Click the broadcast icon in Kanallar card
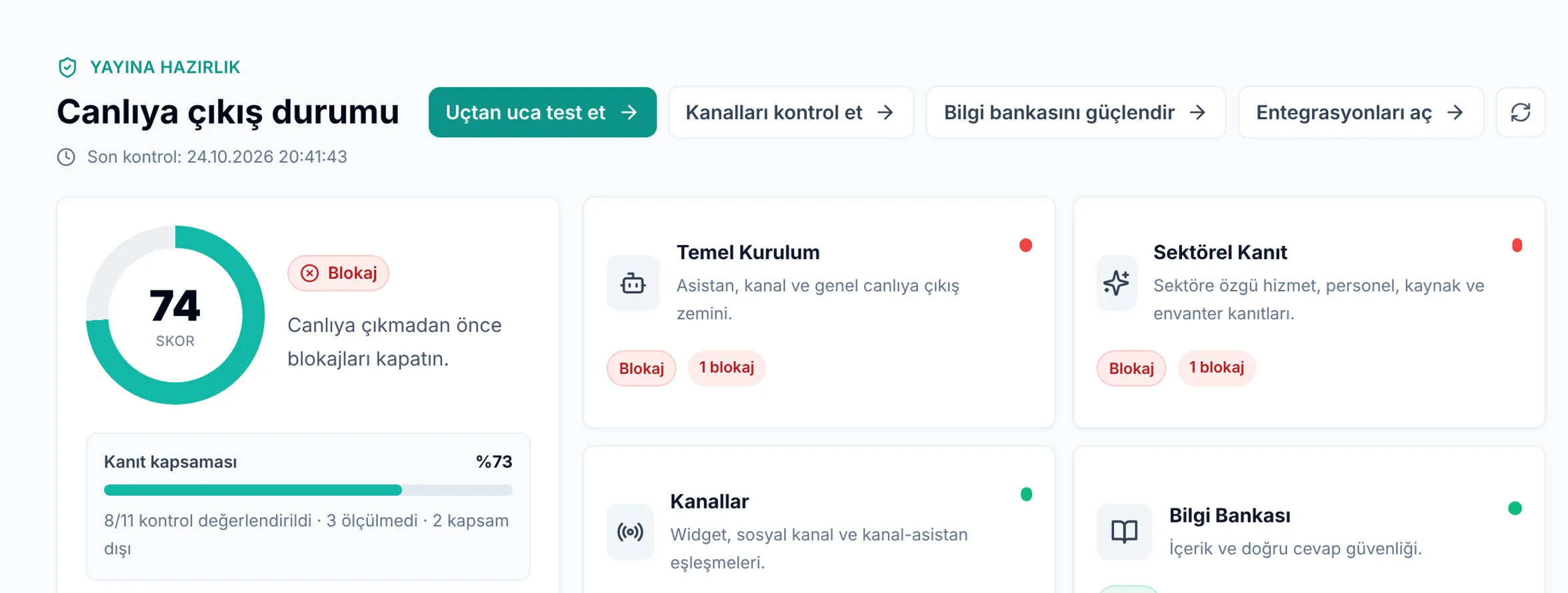 (630, 532)
